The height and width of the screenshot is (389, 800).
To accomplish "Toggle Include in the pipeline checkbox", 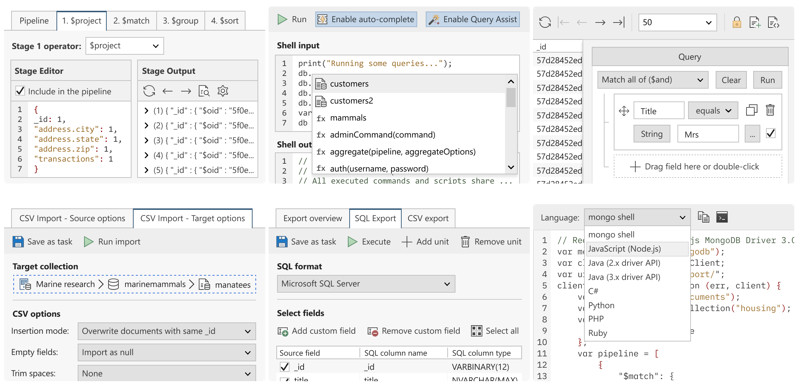I will pyautogui.click(x=20, y=91).
